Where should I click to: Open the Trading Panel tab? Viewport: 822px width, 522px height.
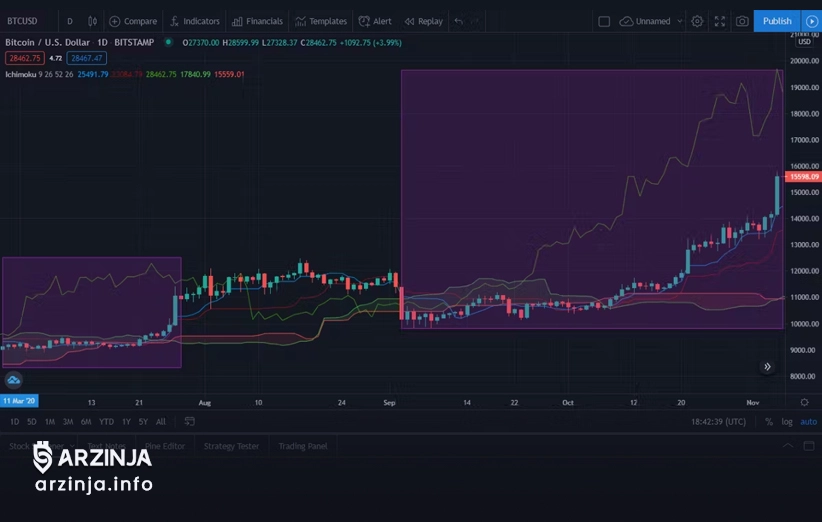(303, 446)
